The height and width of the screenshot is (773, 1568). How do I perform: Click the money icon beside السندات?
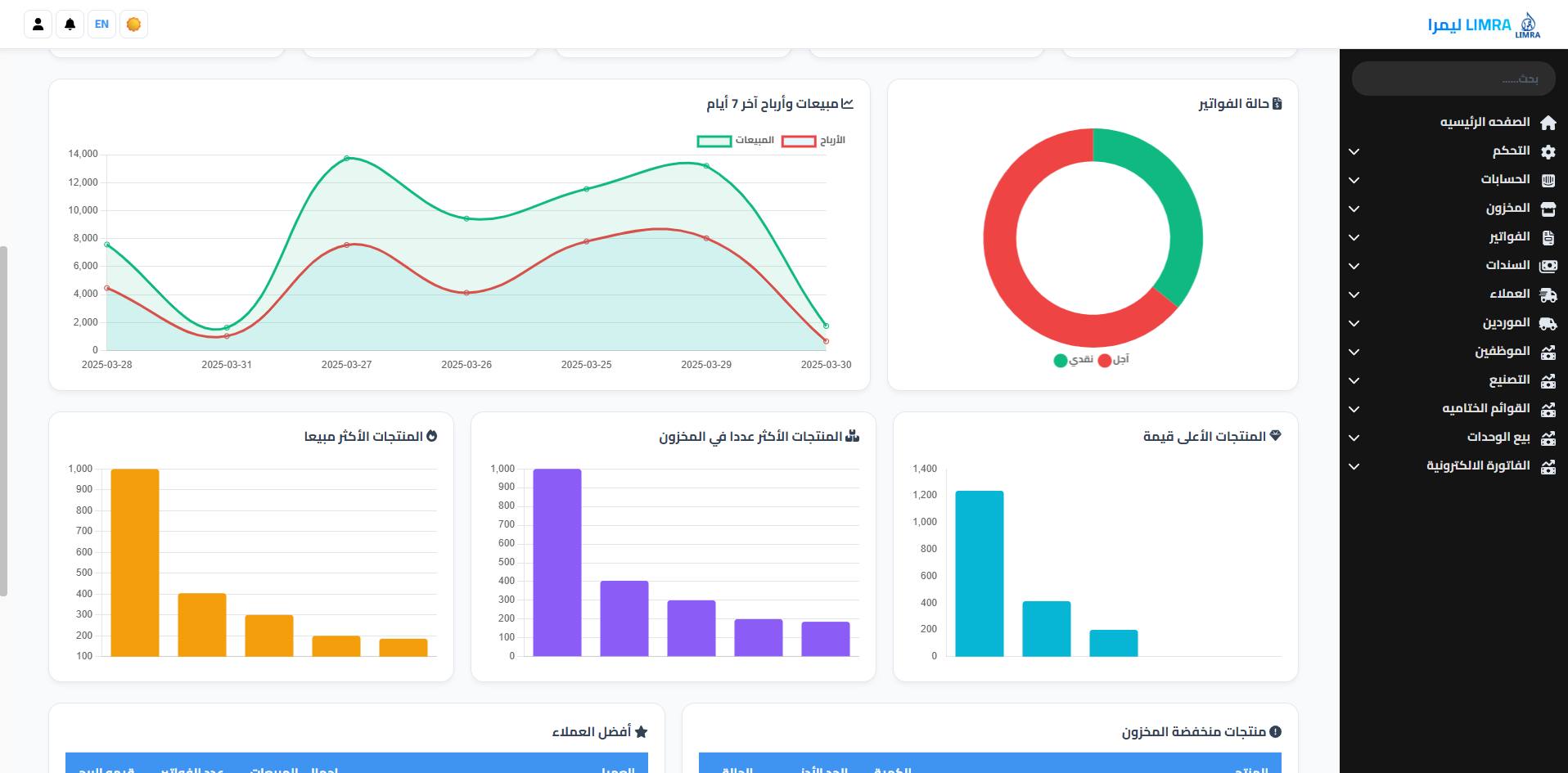pyautogui.click(x=1548, y=266)
